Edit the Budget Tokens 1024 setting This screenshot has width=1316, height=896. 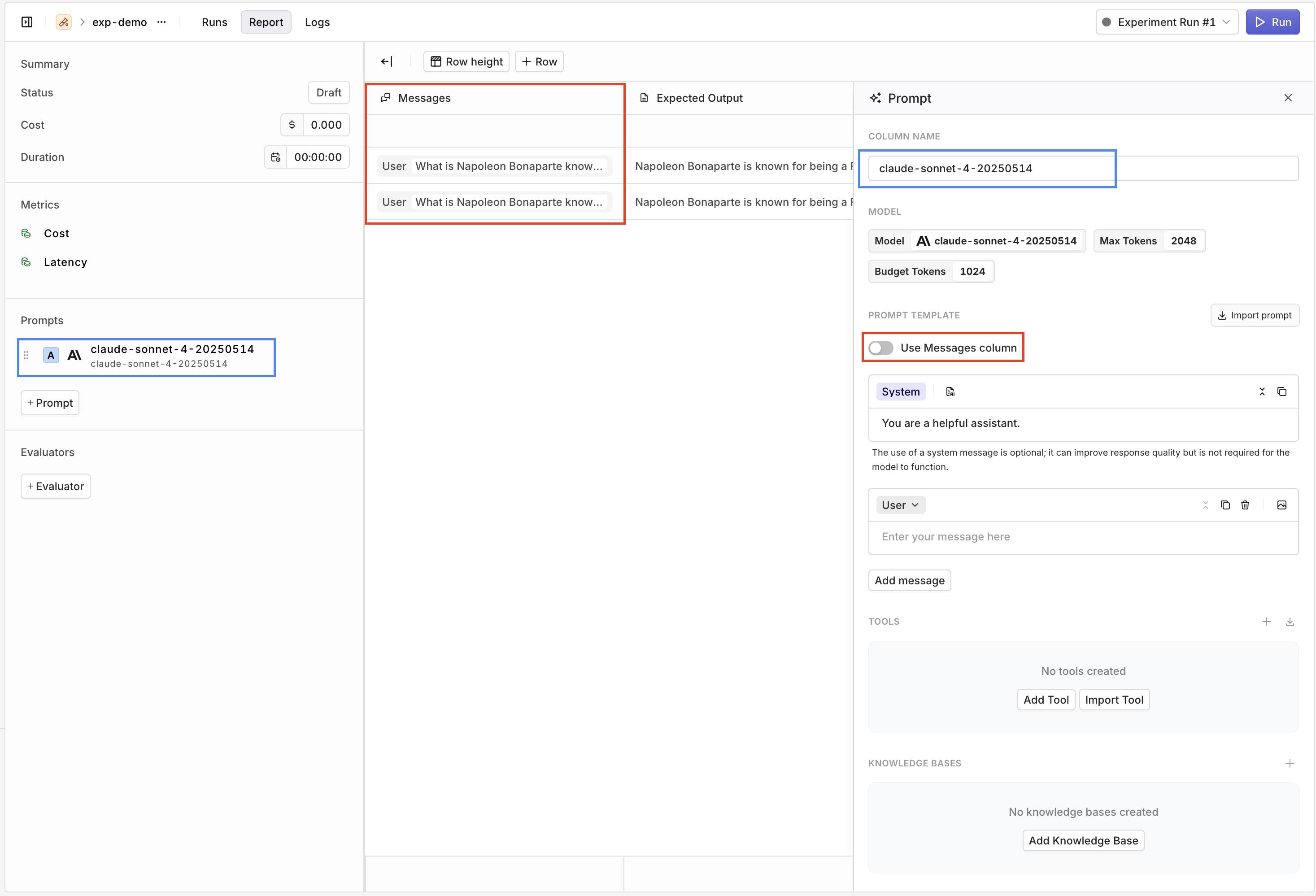[x=931, y=272]
